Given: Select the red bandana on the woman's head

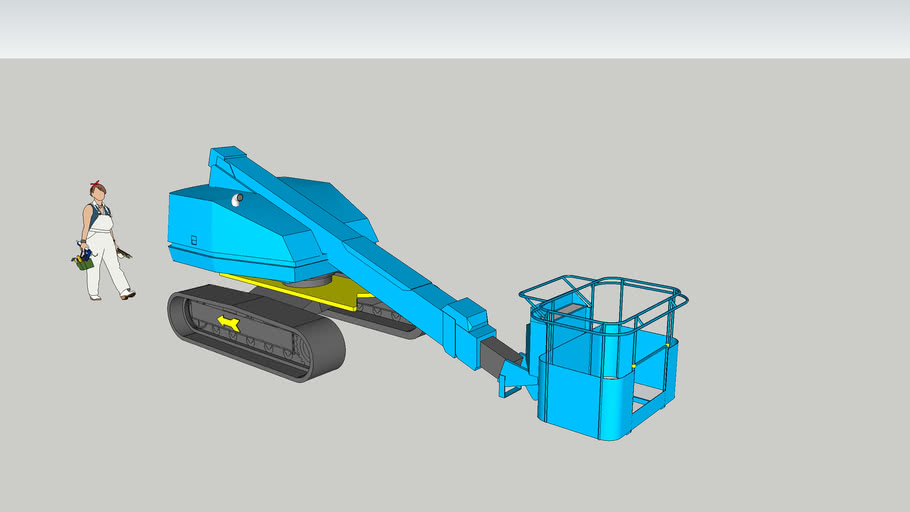Looking at the screenshot, I should point(97,186).
